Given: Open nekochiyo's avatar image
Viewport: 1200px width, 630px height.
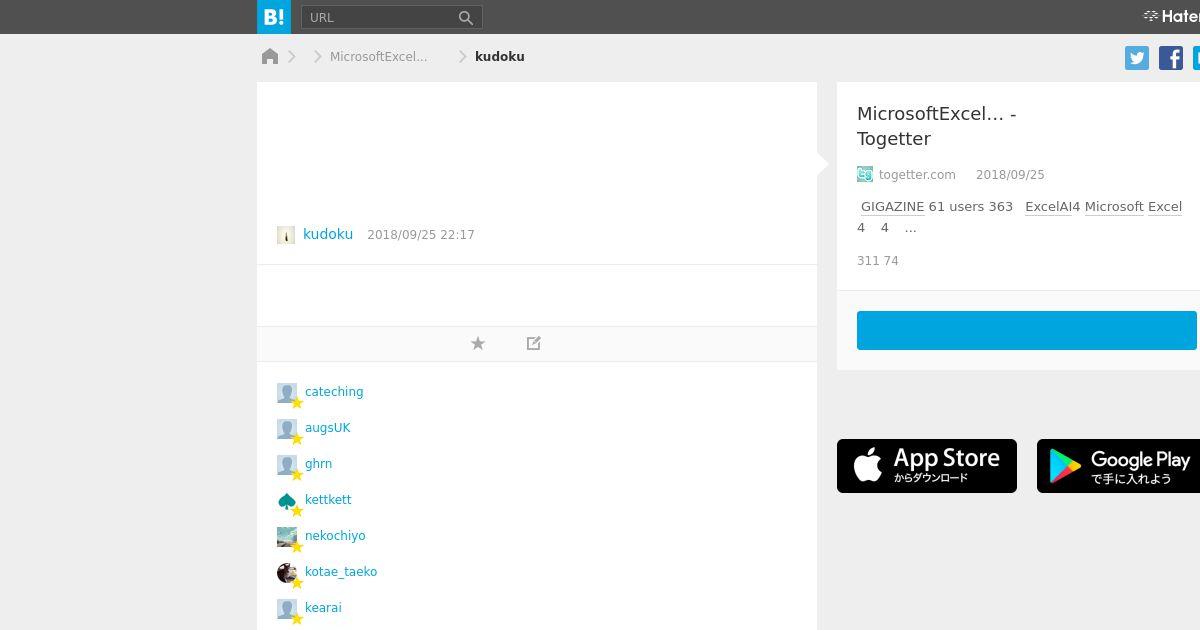Looking at the screenshot, I should [287, 537].
